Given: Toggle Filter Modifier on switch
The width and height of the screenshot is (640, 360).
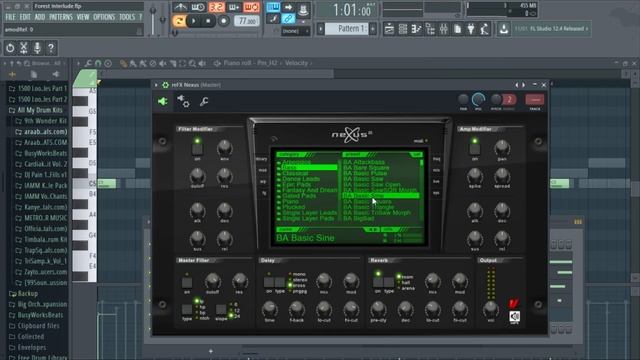Looking at the screenshot, I should (x=197, y=149).
